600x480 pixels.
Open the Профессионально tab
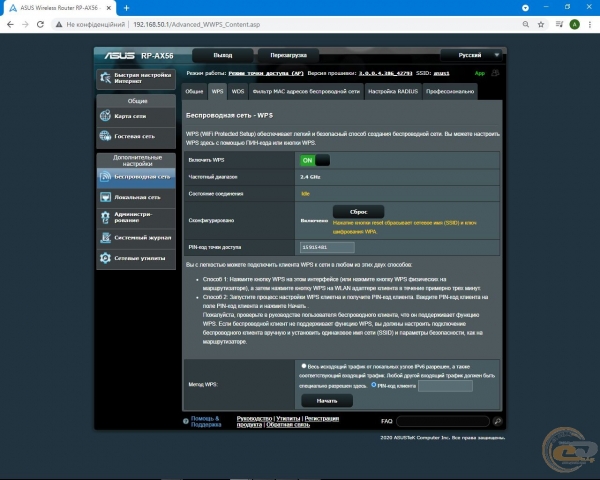(x=450, y=91)
